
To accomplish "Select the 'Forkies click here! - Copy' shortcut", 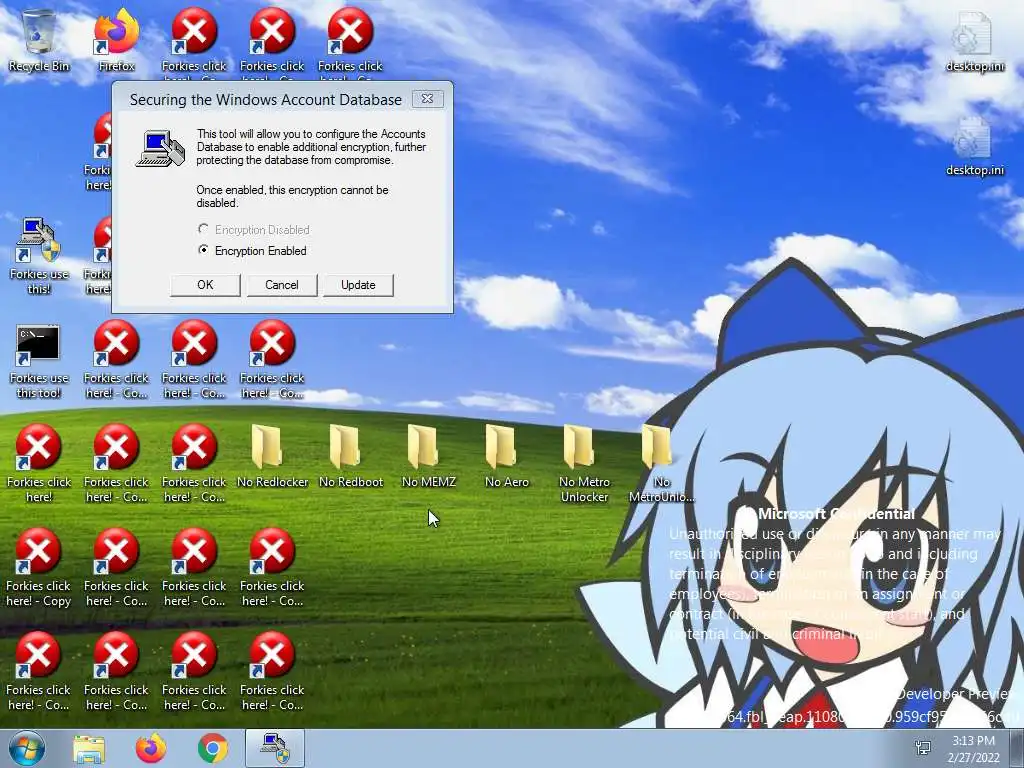I will coord(39,567).
